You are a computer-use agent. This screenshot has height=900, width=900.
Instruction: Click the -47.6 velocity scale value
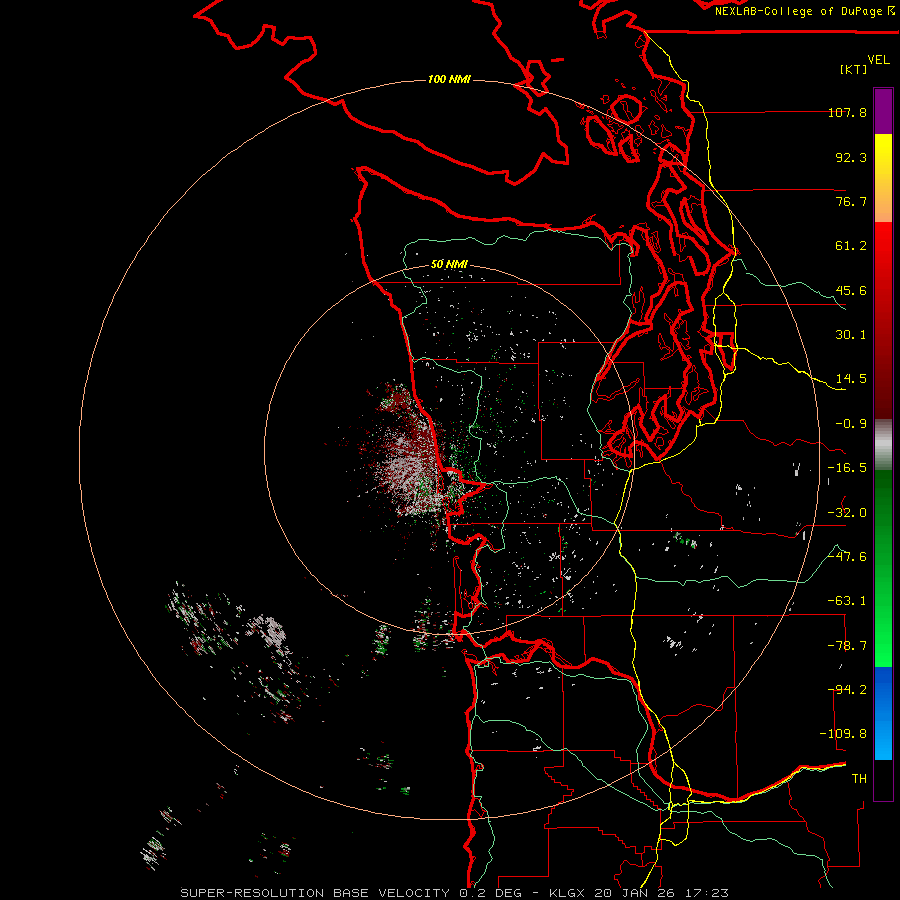tap(848, 557)
